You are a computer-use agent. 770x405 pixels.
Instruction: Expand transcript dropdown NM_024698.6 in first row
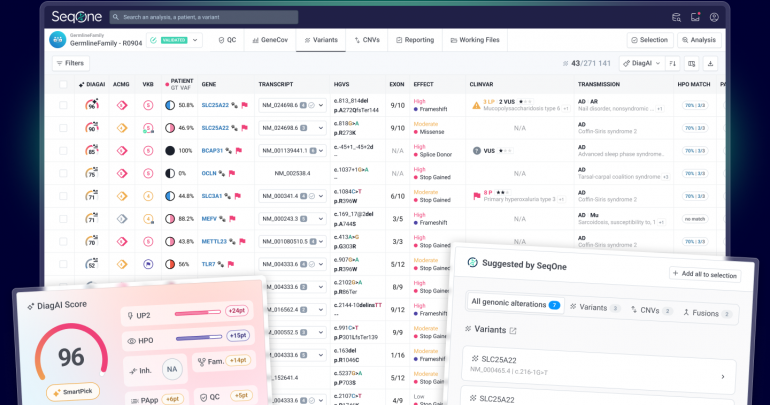321,105
